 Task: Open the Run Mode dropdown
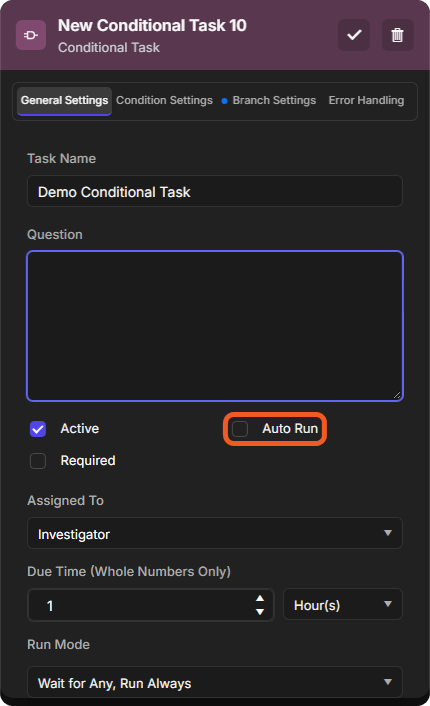215,683
